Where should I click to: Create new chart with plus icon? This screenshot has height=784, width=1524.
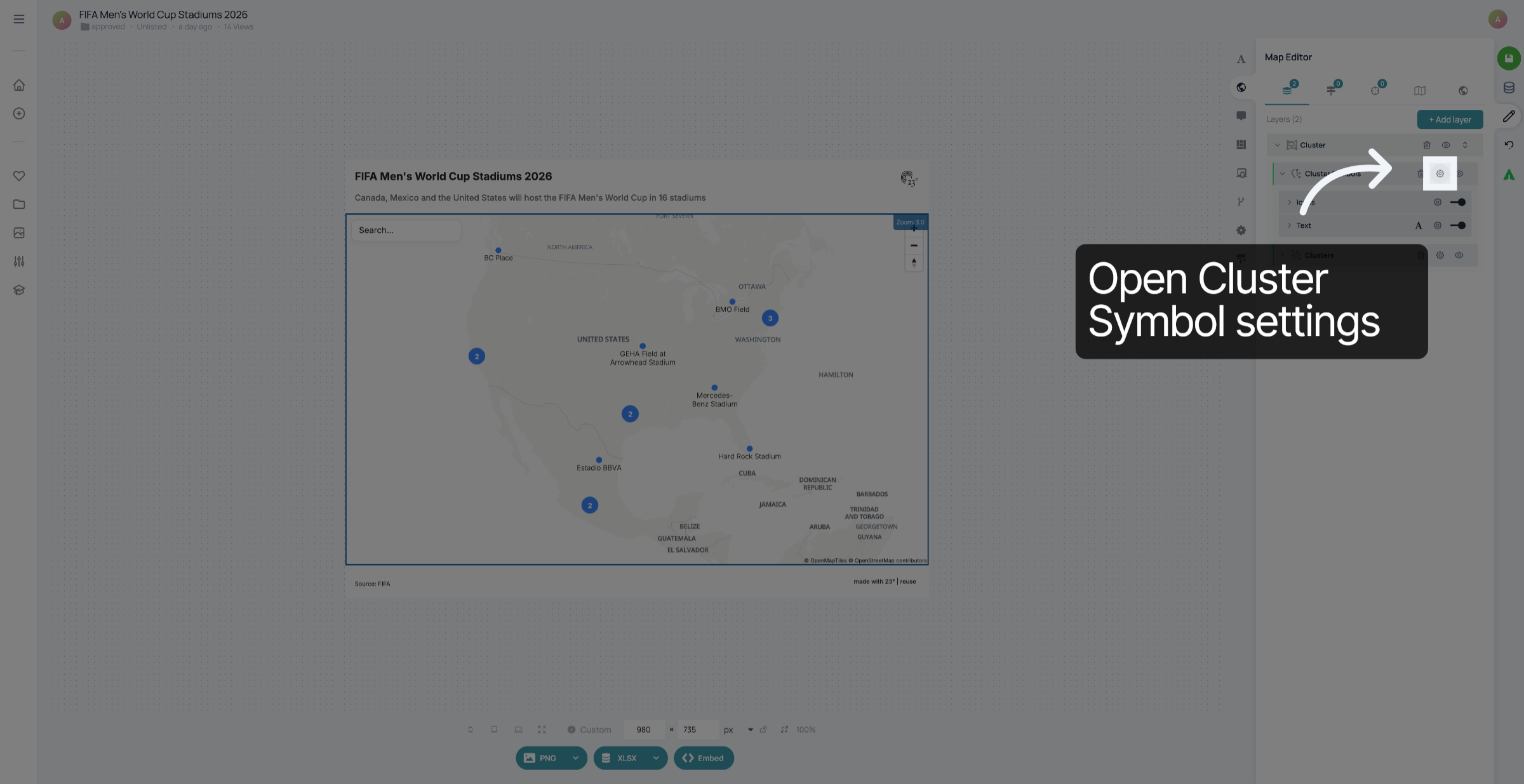[19, 114]
